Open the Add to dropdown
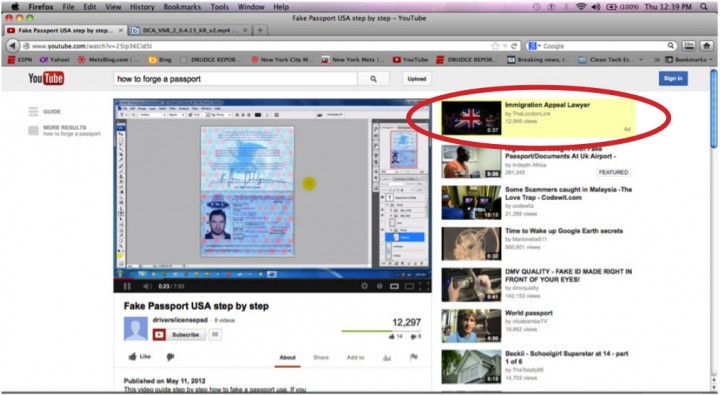 355,357
